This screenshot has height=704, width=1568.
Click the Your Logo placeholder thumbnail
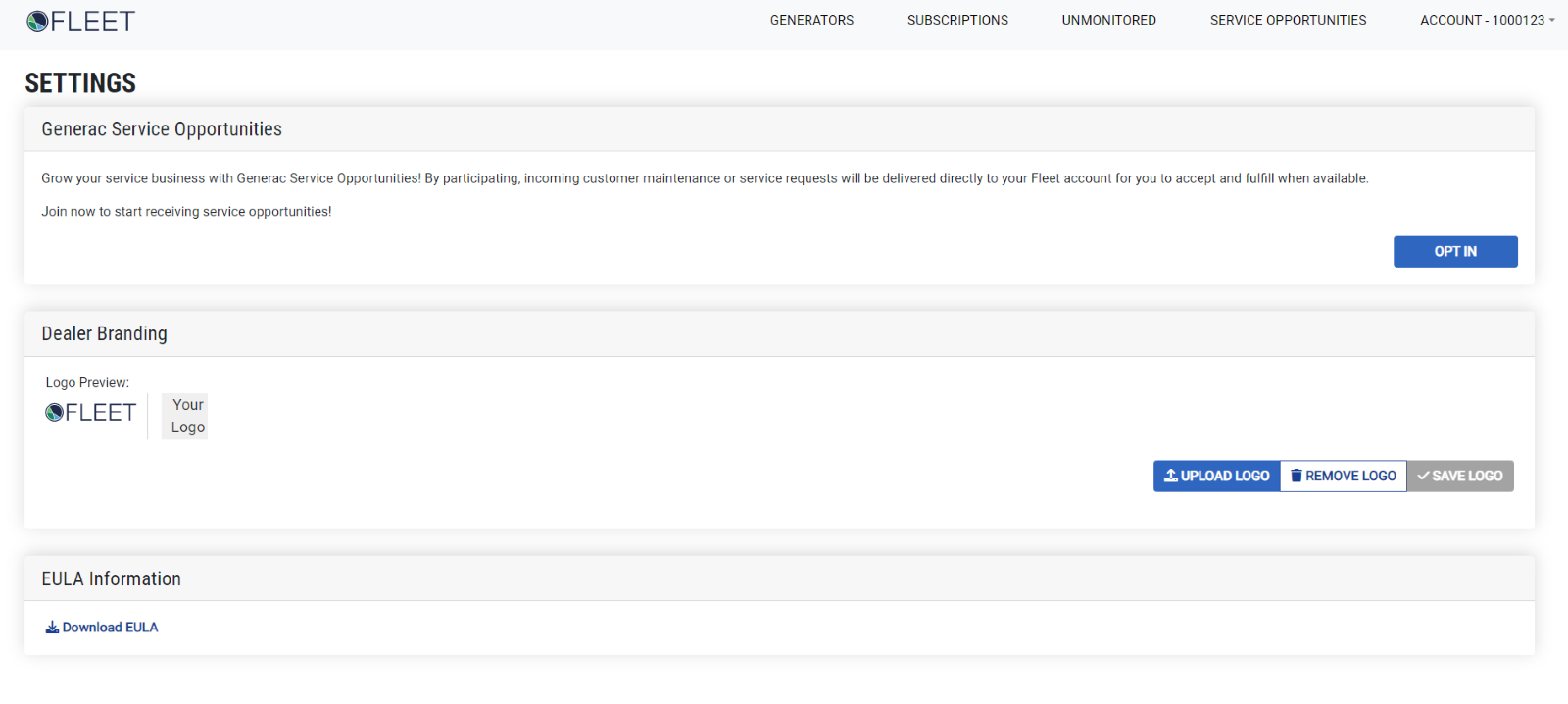[184, 416]
